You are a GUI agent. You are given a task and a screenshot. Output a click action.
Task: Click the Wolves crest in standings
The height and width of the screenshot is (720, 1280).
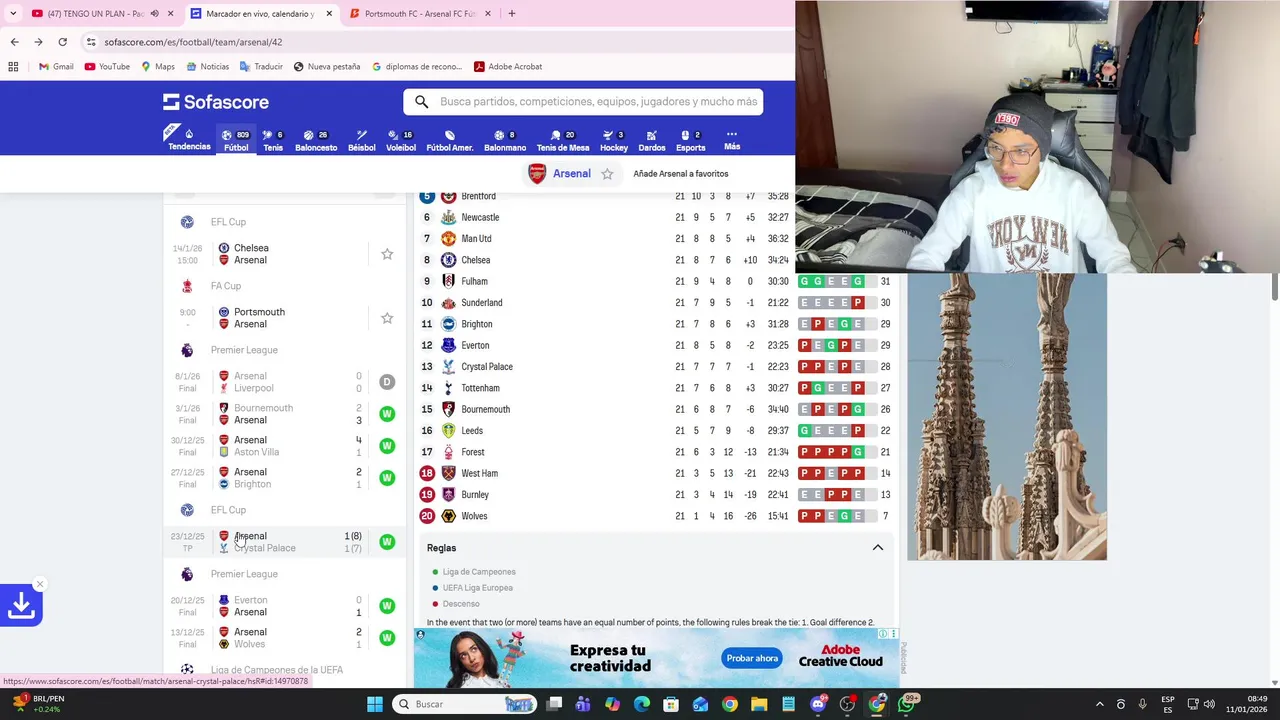(448, 516)
